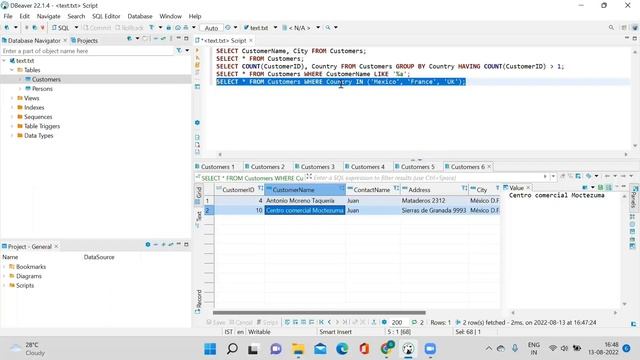Screen dimensions: 640x360
Task: Open the Navigate menu
Action: pyautogui.click(x=49, y=16)
